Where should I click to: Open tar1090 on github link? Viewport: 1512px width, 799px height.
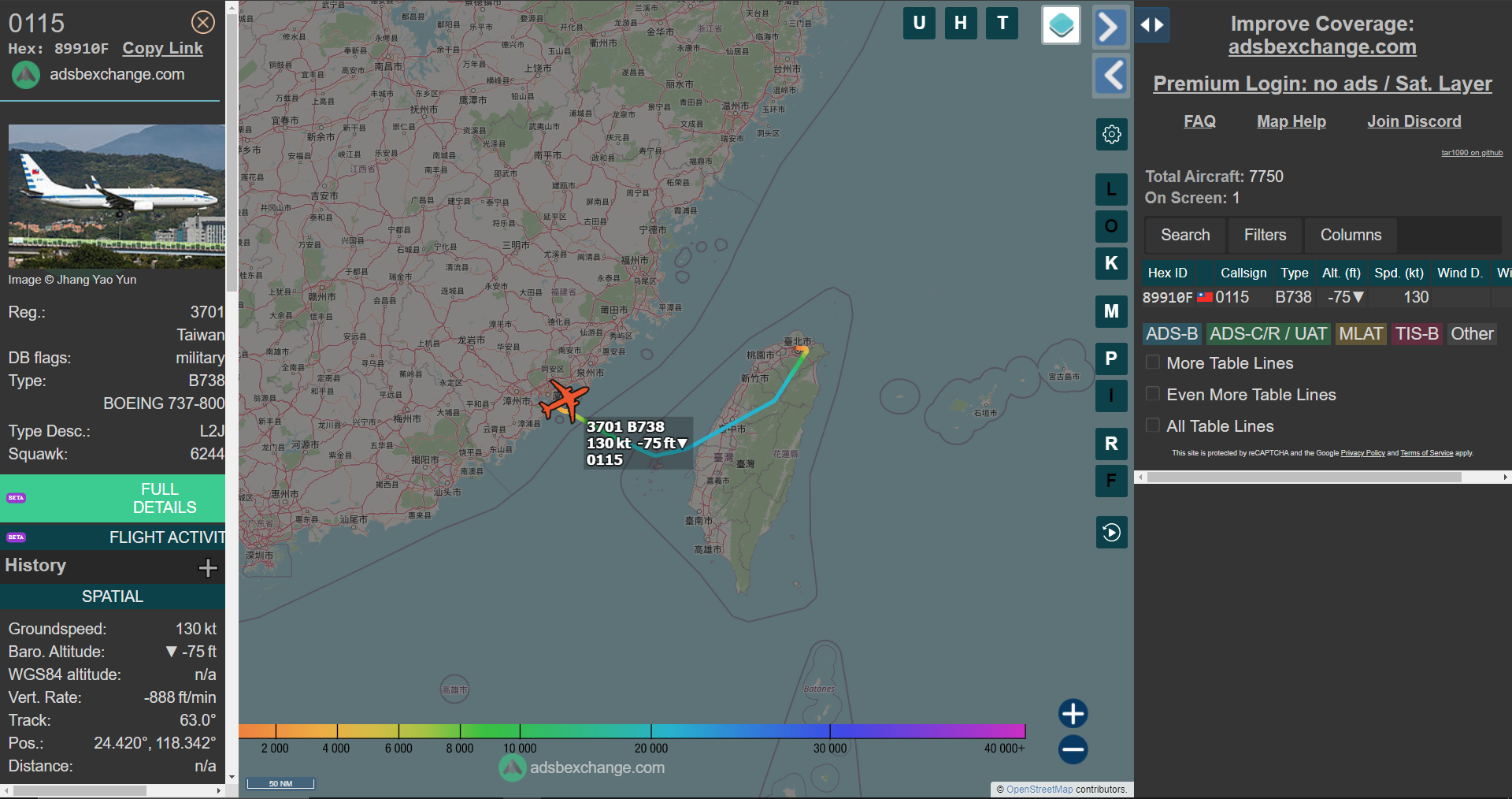1472,153
